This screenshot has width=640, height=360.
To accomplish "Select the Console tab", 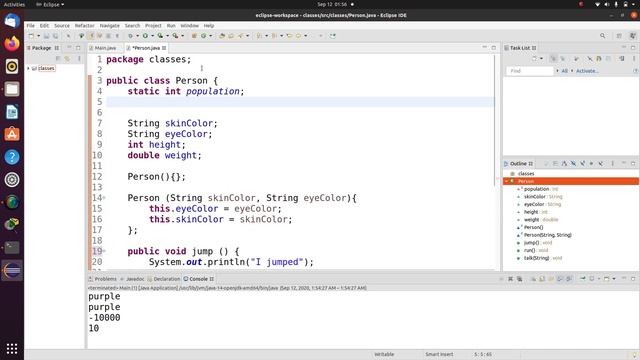I will coord(198,279).
